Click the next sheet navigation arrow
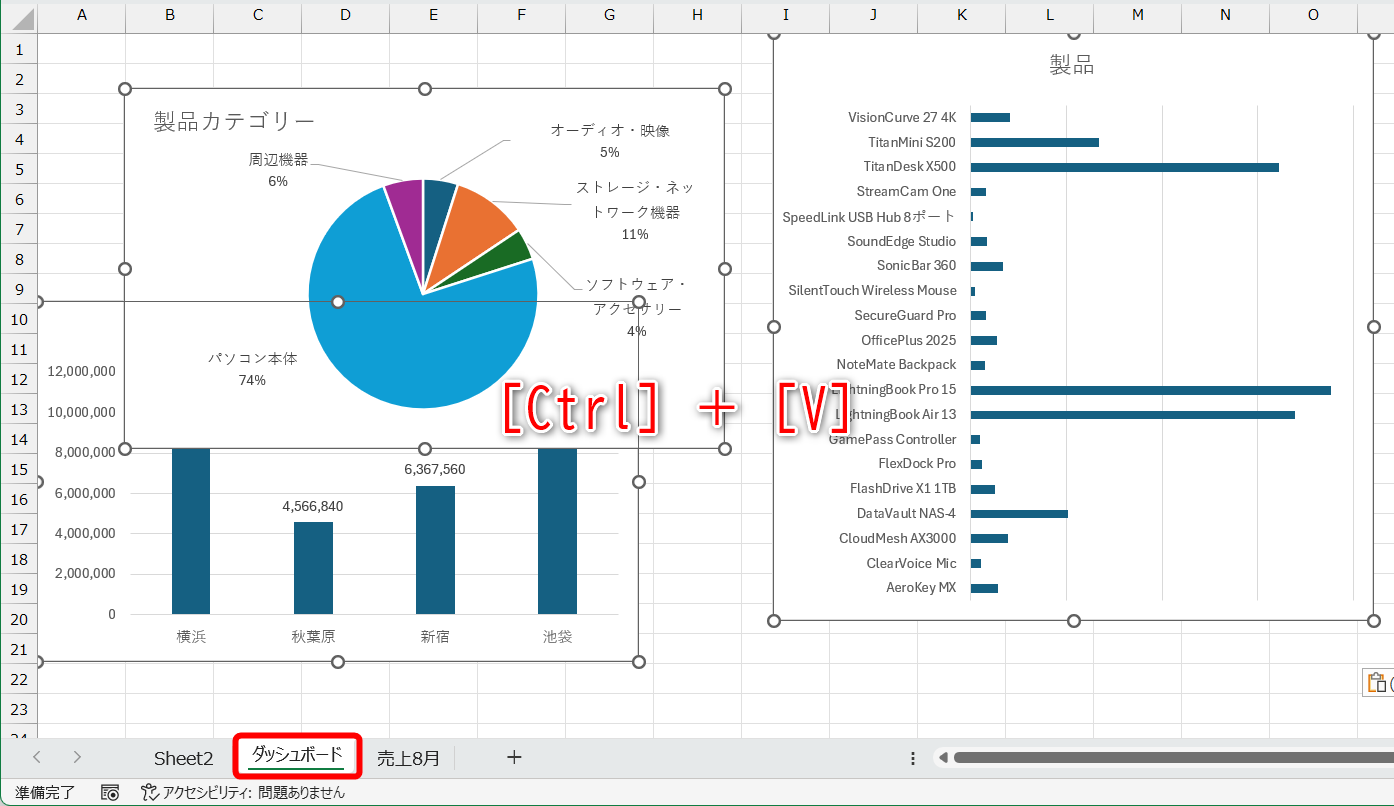Image resolution: width=1394 pixels, height=806 pixels. click(x=77, y=757)
